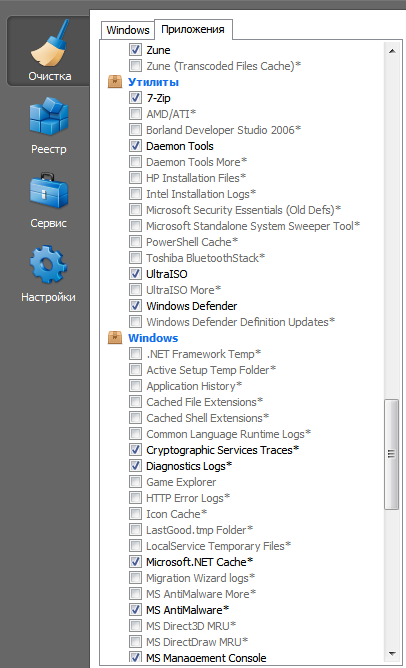Uncheck Diagnostics Logs checkbox

coord(135,466)
